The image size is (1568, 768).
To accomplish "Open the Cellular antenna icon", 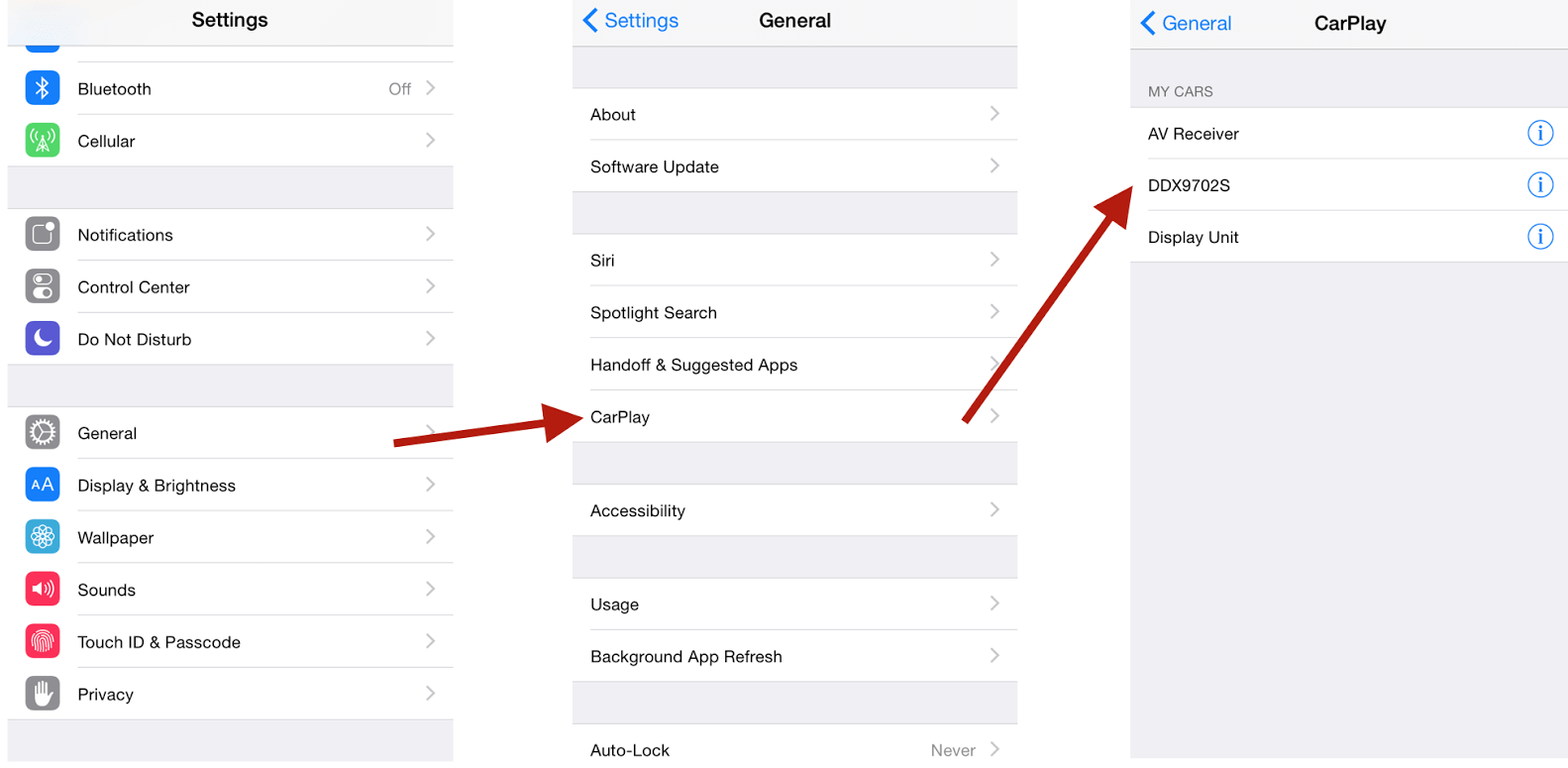I will coord(43,141).
